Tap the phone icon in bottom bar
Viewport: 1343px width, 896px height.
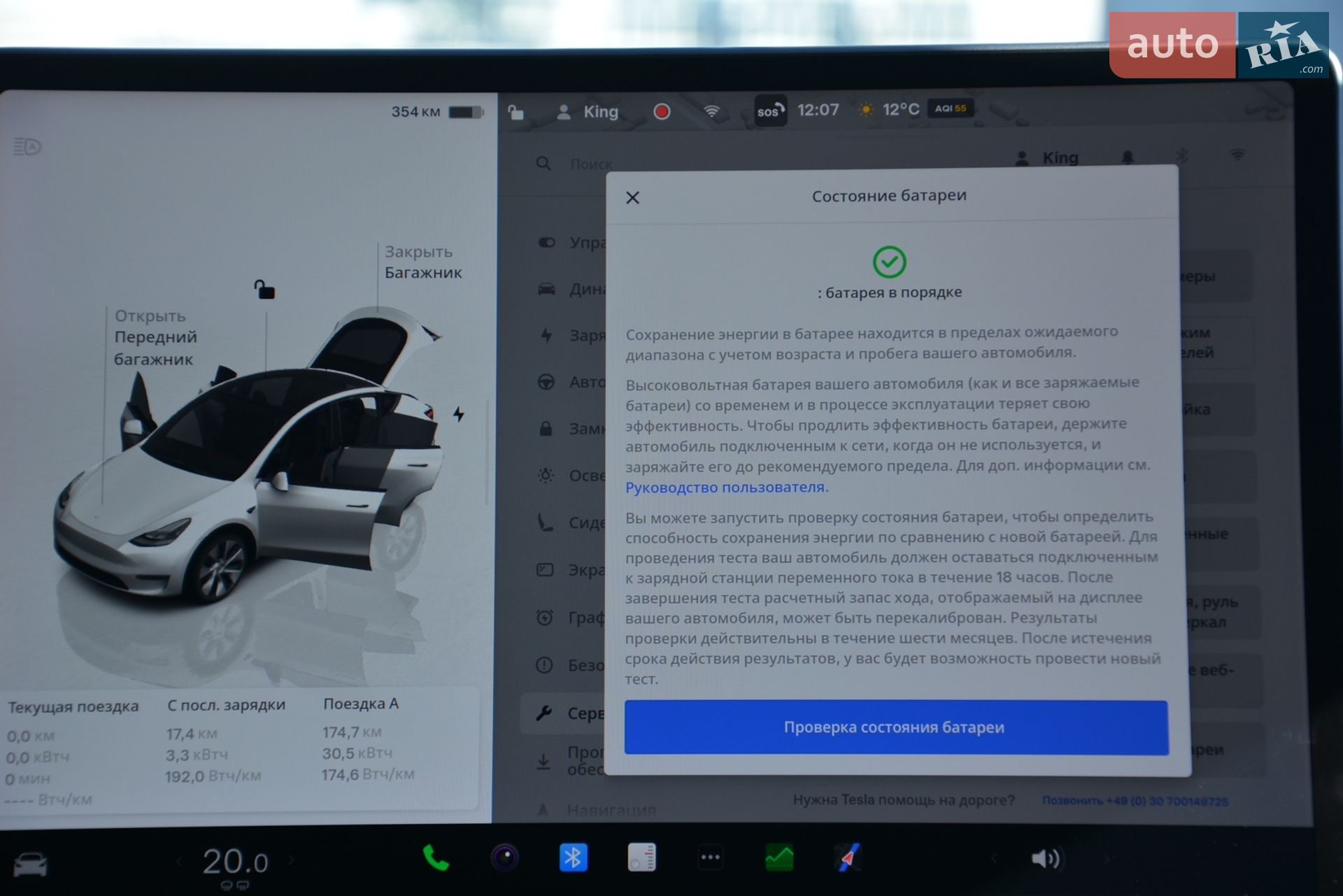click(x=436, y=858)
